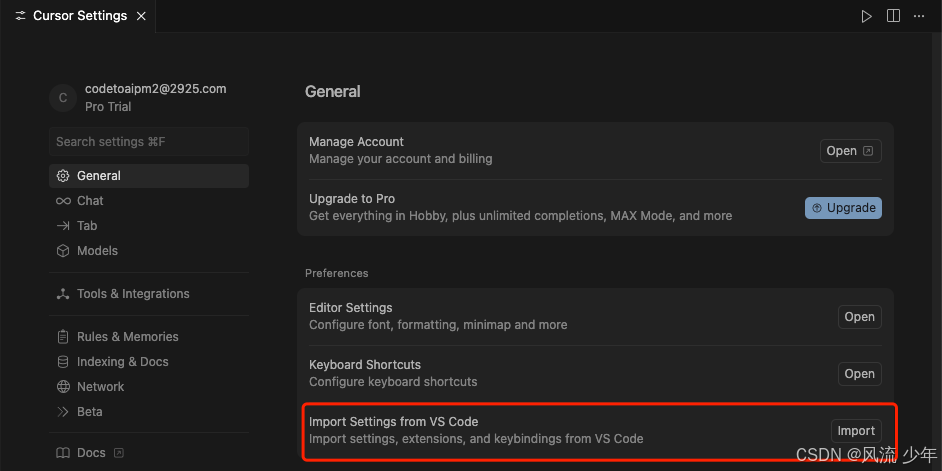Viewport: 942px width, 471px height.
Task: Click the Keyboard Shortcuts row title
Action: pos(365,365)
